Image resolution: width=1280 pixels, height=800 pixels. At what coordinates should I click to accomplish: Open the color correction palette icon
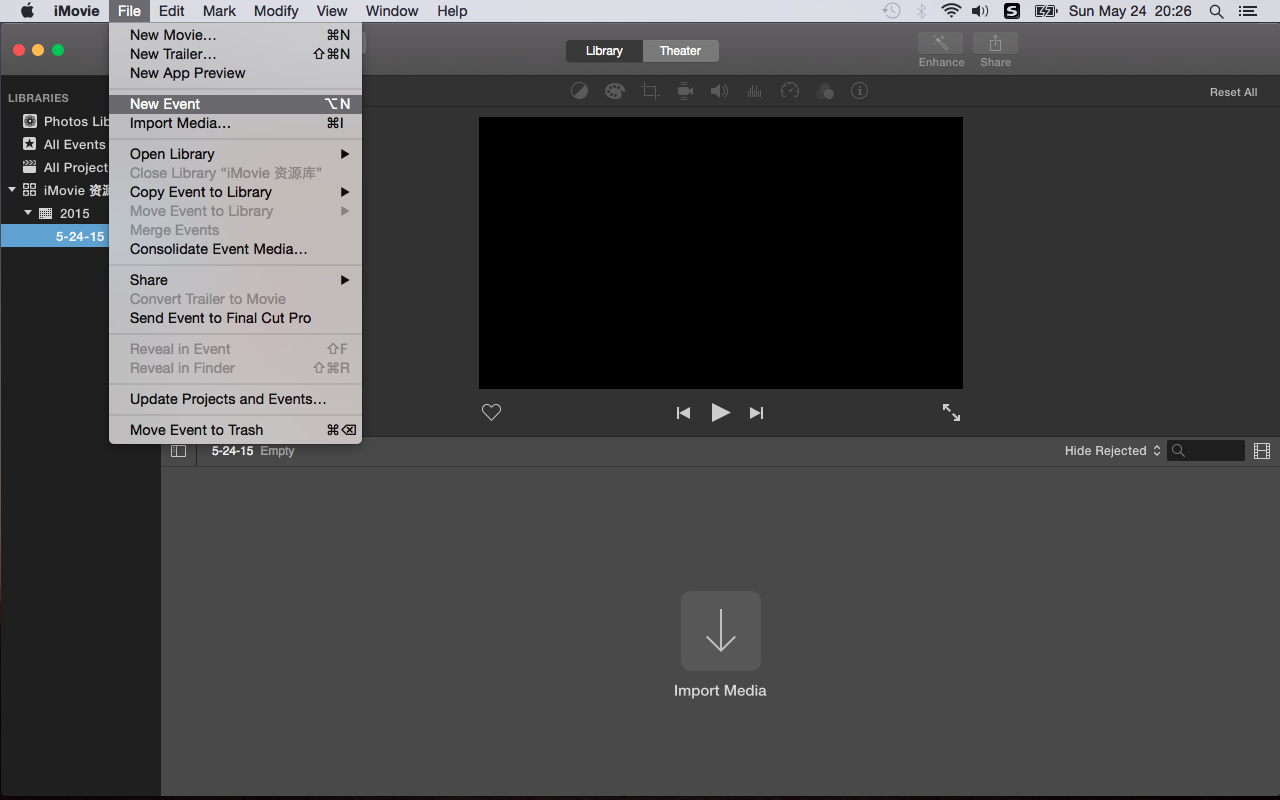pyautogui.click(x=614, y=91)
